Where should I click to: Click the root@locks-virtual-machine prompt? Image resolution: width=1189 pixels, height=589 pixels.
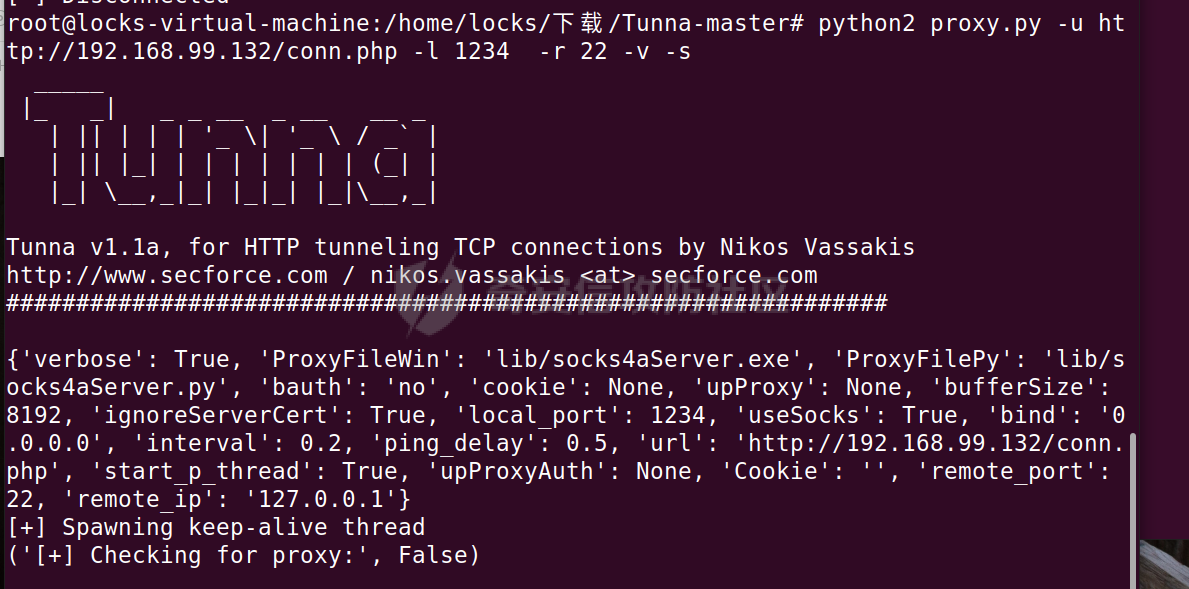[x=189, y=23]
